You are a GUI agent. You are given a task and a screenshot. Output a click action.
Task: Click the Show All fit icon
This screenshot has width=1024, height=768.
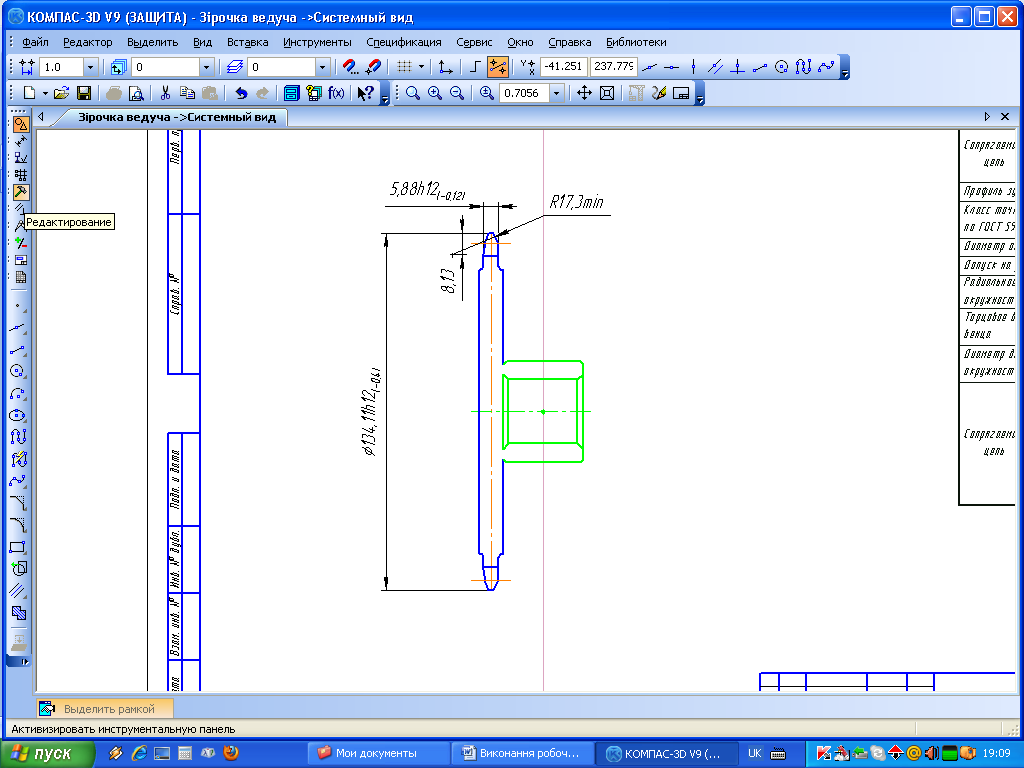pyautogui.click(x=607, y=93)
